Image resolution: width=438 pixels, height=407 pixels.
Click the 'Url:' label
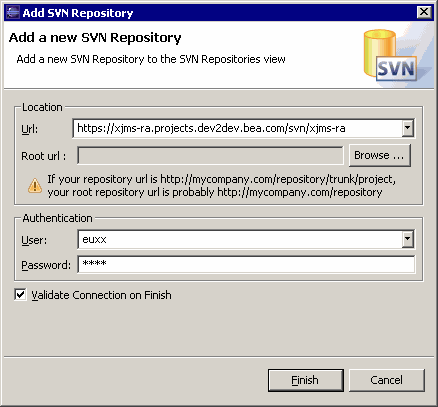point(30,129)
